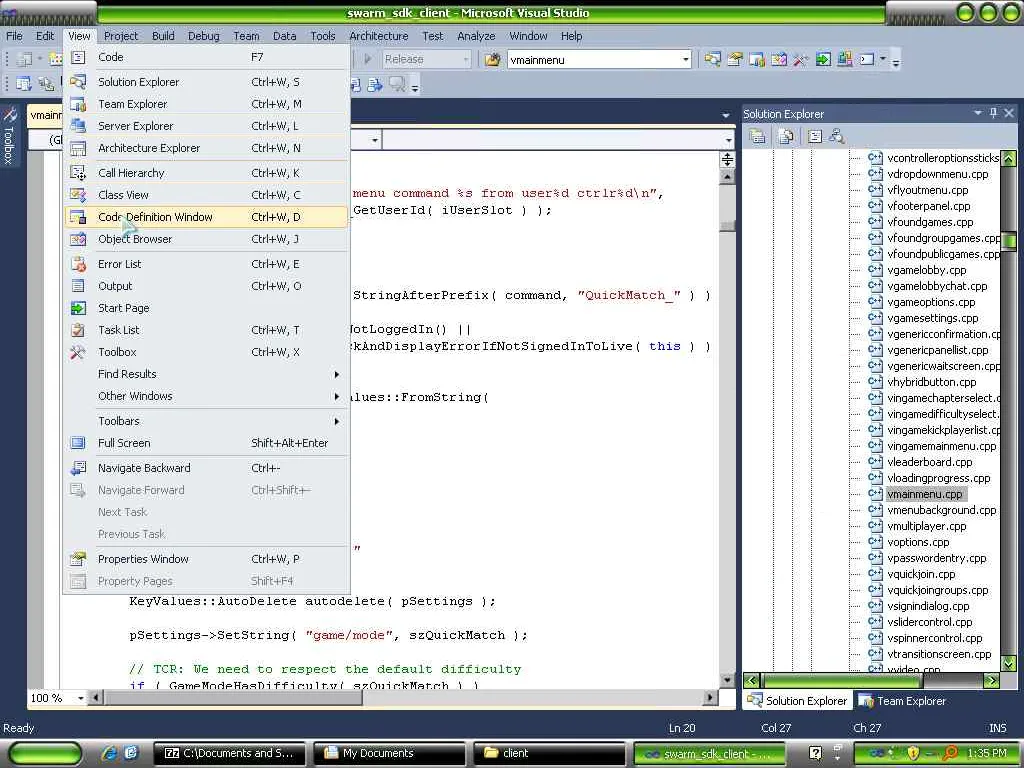Click Find in Files toolbar icon
This screenshot has width=1024, height=768.
(x=492, y=60)
